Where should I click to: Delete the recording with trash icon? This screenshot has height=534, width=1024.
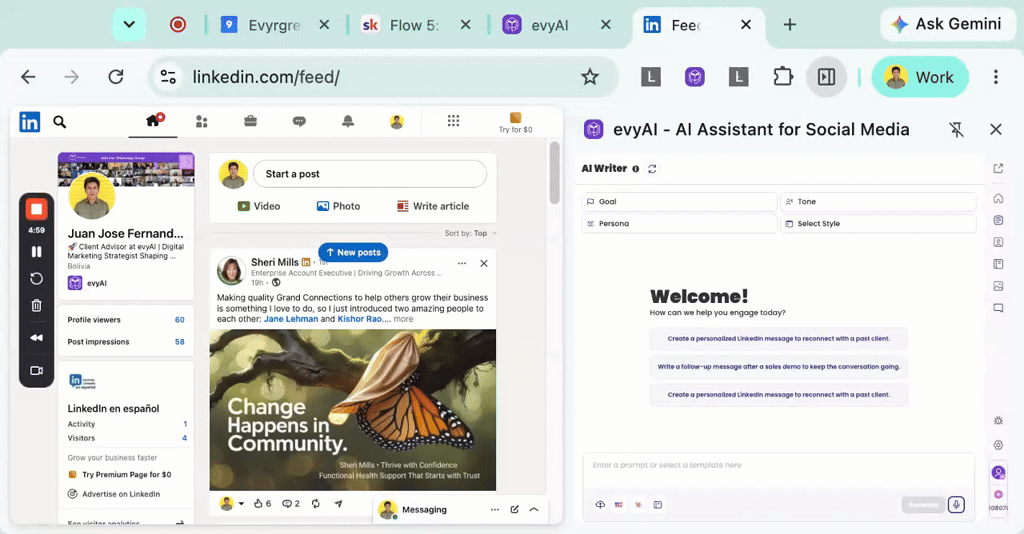tap(37, 306)
